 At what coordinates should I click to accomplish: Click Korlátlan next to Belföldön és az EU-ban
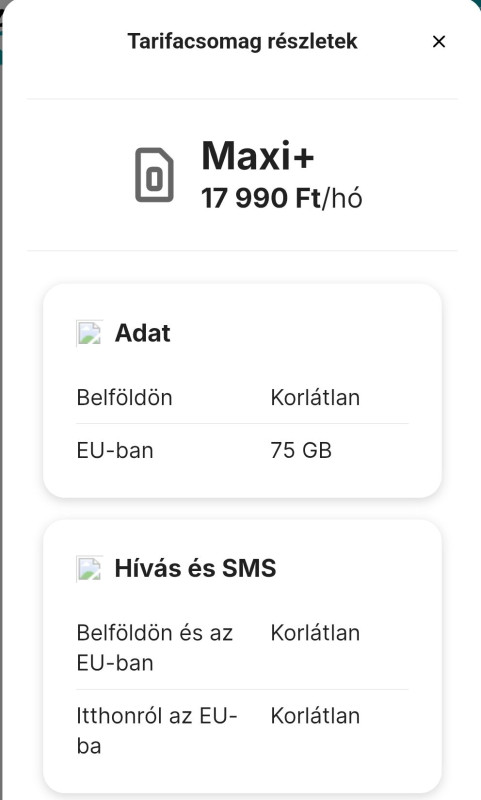(315, 633)
